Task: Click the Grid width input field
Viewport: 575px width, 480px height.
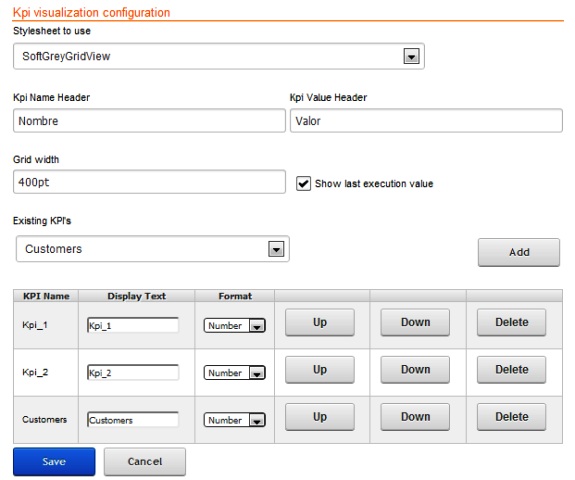Action: pyautogui.click(x=149, y=182)
